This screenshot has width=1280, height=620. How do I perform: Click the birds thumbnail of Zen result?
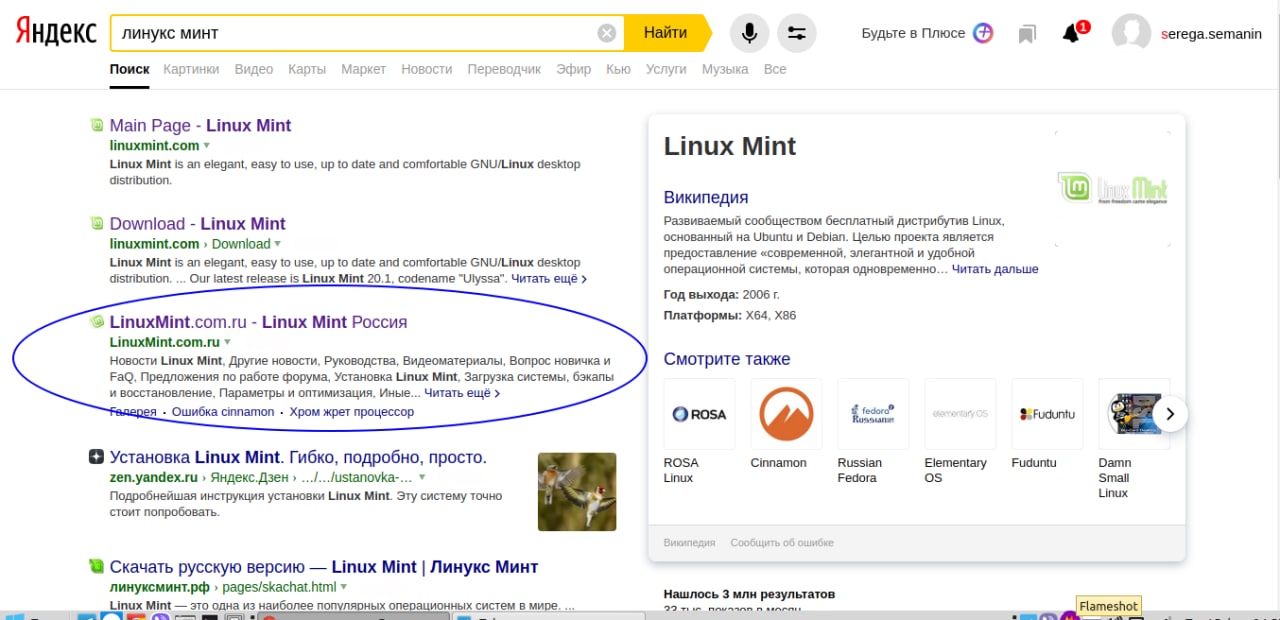577,492
